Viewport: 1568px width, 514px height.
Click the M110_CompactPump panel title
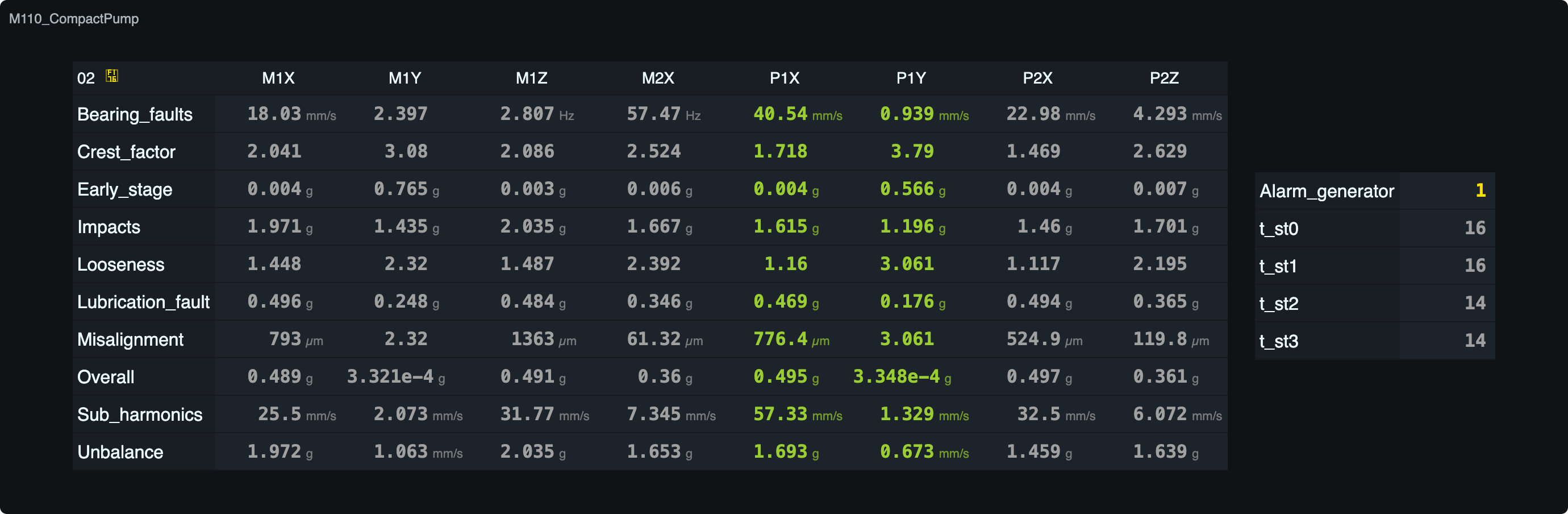point(74,19)
